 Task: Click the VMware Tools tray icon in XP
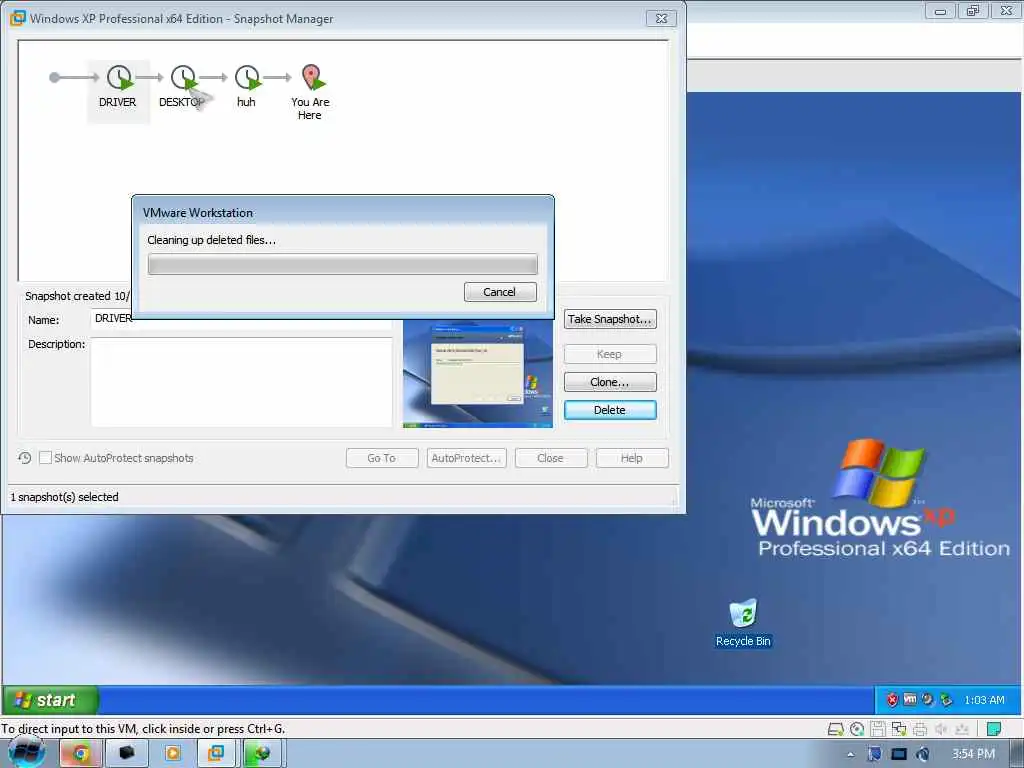click(910, 700)
